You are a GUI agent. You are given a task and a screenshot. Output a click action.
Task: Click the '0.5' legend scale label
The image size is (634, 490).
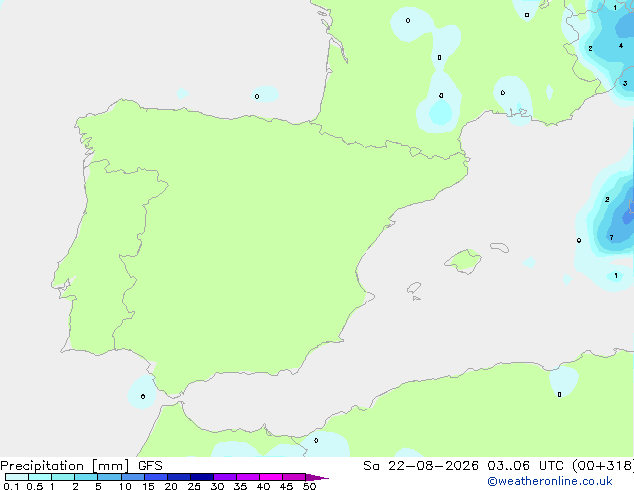click(x=34, y=486)
